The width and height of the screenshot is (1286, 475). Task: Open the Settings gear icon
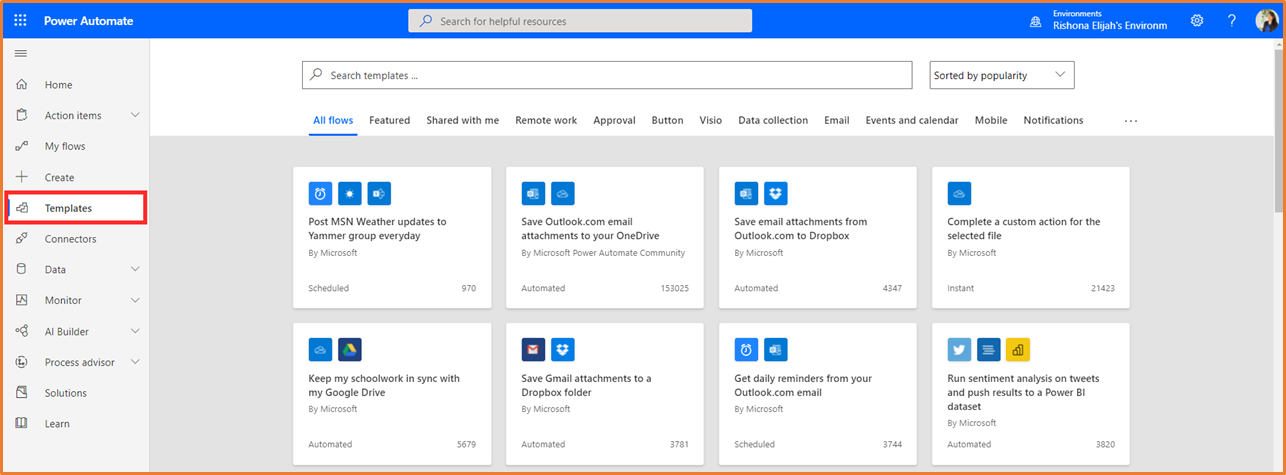coord(1197,20)
